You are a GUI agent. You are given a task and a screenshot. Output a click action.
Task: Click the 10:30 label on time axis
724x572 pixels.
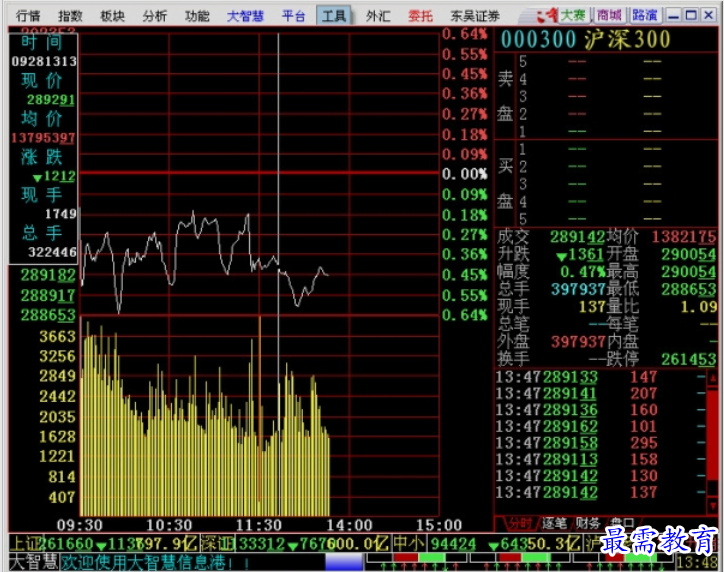click(x=169, y=525)
